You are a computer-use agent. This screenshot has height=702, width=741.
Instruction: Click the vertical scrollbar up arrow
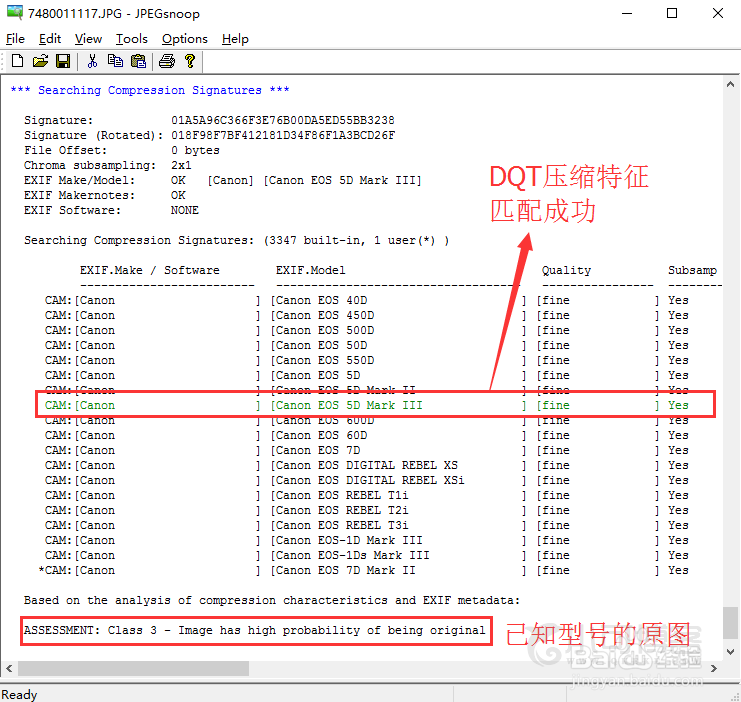click(x=730, y=85)
